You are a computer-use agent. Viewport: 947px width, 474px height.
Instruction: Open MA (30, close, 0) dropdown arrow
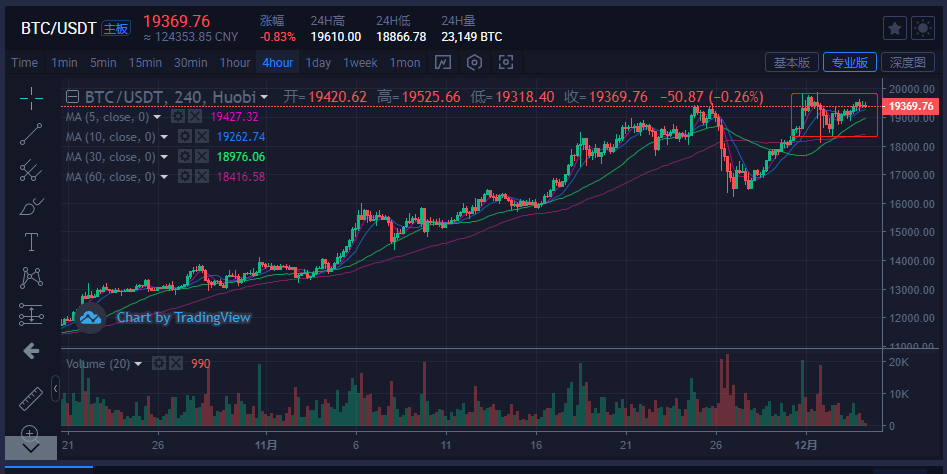coord(164,157)
